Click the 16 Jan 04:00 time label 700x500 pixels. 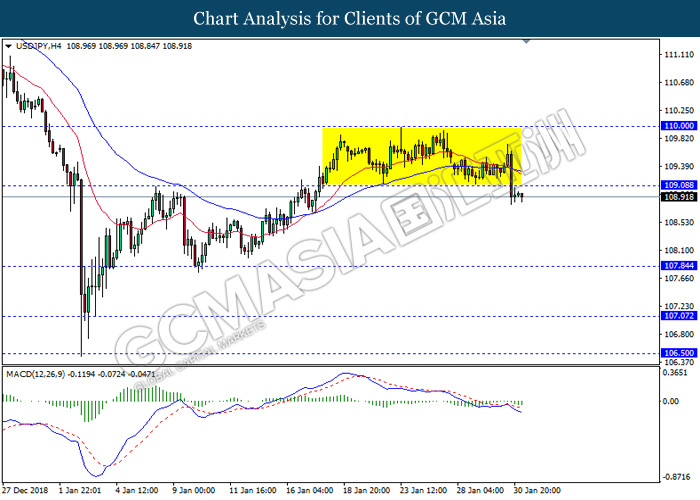pyautogui.click(x=309, y=490)
